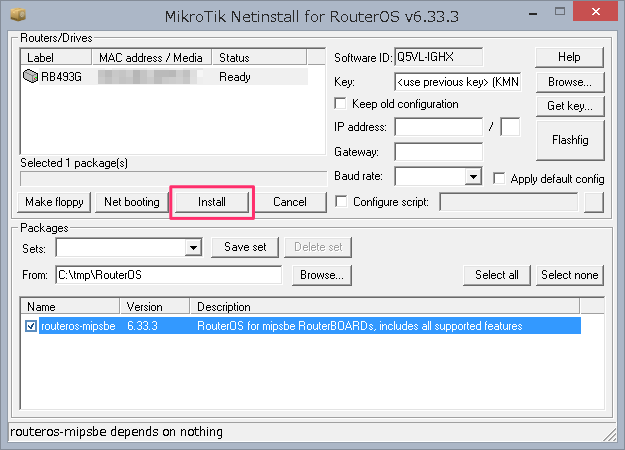
Task: Click the Delete set button
Action: 318,247
